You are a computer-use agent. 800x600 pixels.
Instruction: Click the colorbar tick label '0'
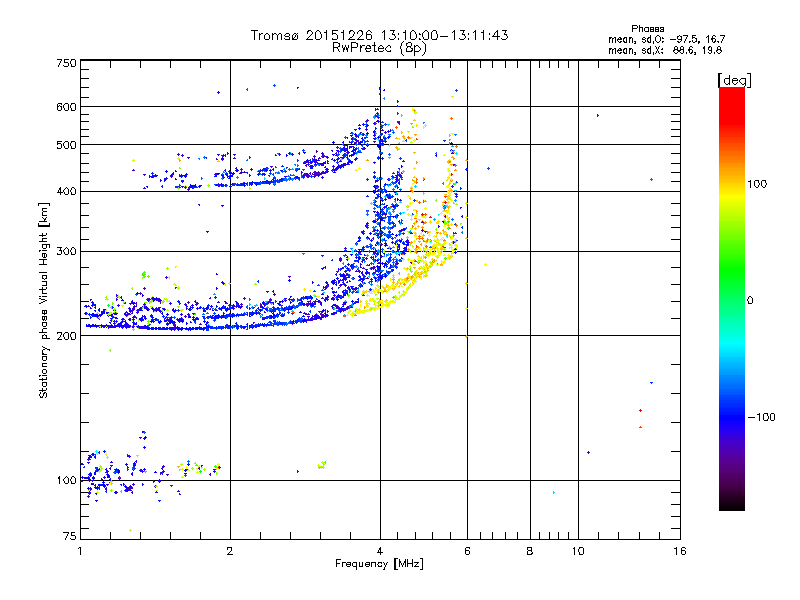[x=750, y=301]
